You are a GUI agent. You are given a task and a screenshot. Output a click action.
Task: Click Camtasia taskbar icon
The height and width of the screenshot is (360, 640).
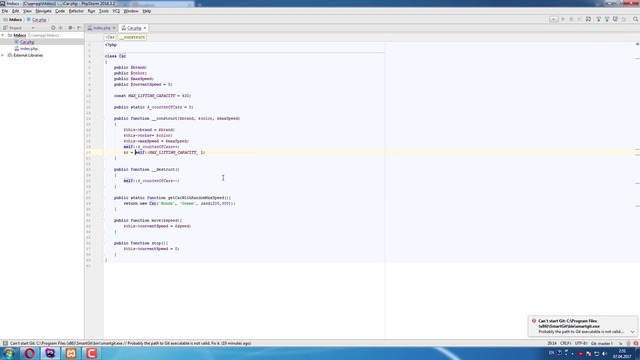point(91,353)
